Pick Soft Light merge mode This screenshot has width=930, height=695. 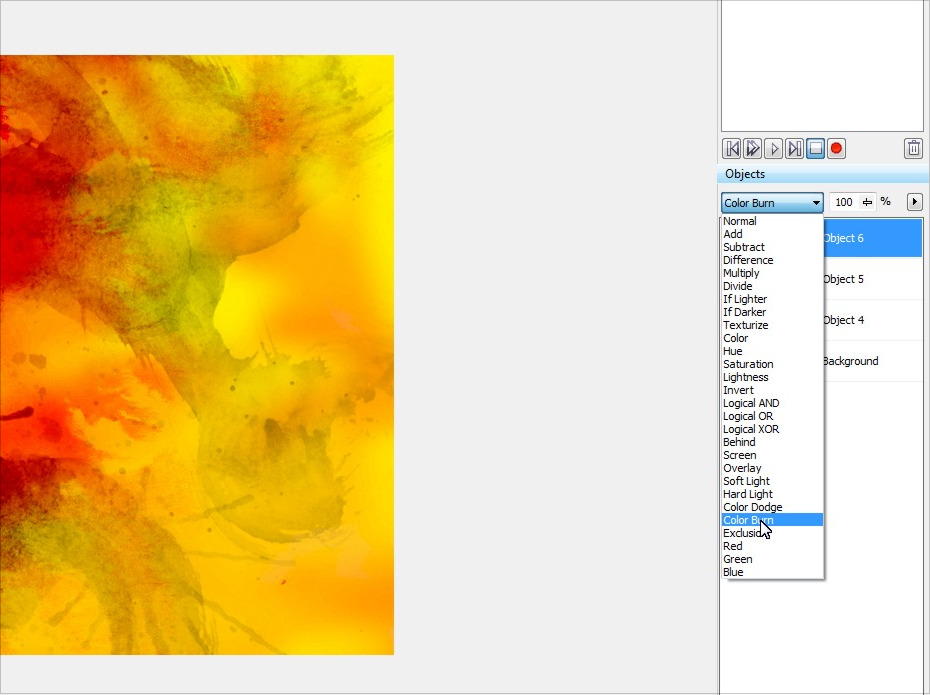point(746,481)
